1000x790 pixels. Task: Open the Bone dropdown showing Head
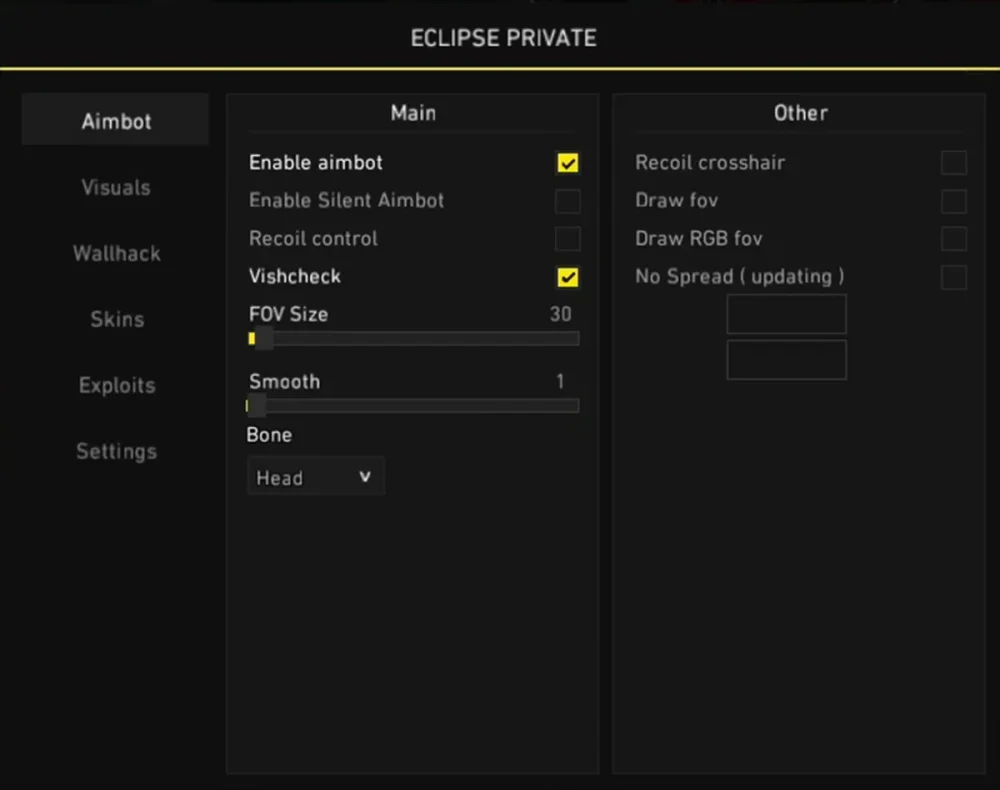315,476
